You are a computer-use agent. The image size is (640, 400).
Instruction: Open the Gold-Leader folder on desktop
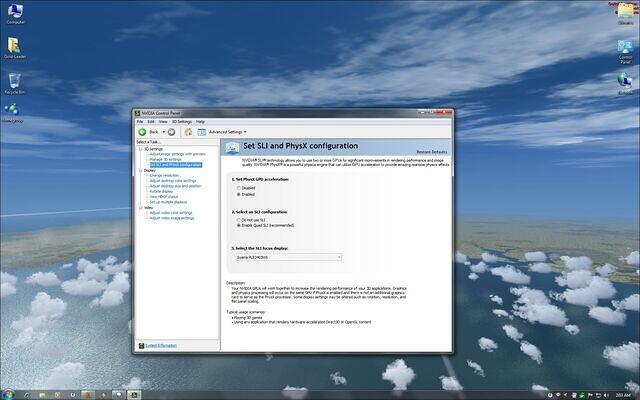point(15,46)
